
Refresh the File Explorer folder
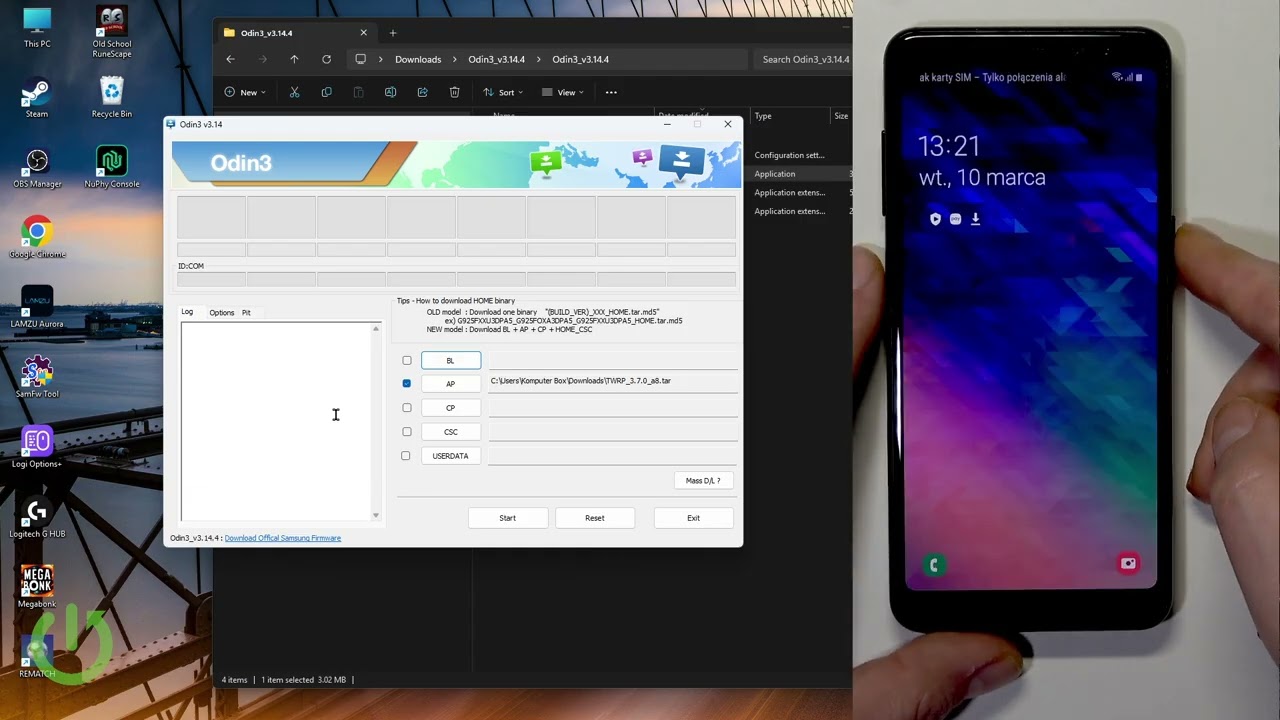point(326,59)
